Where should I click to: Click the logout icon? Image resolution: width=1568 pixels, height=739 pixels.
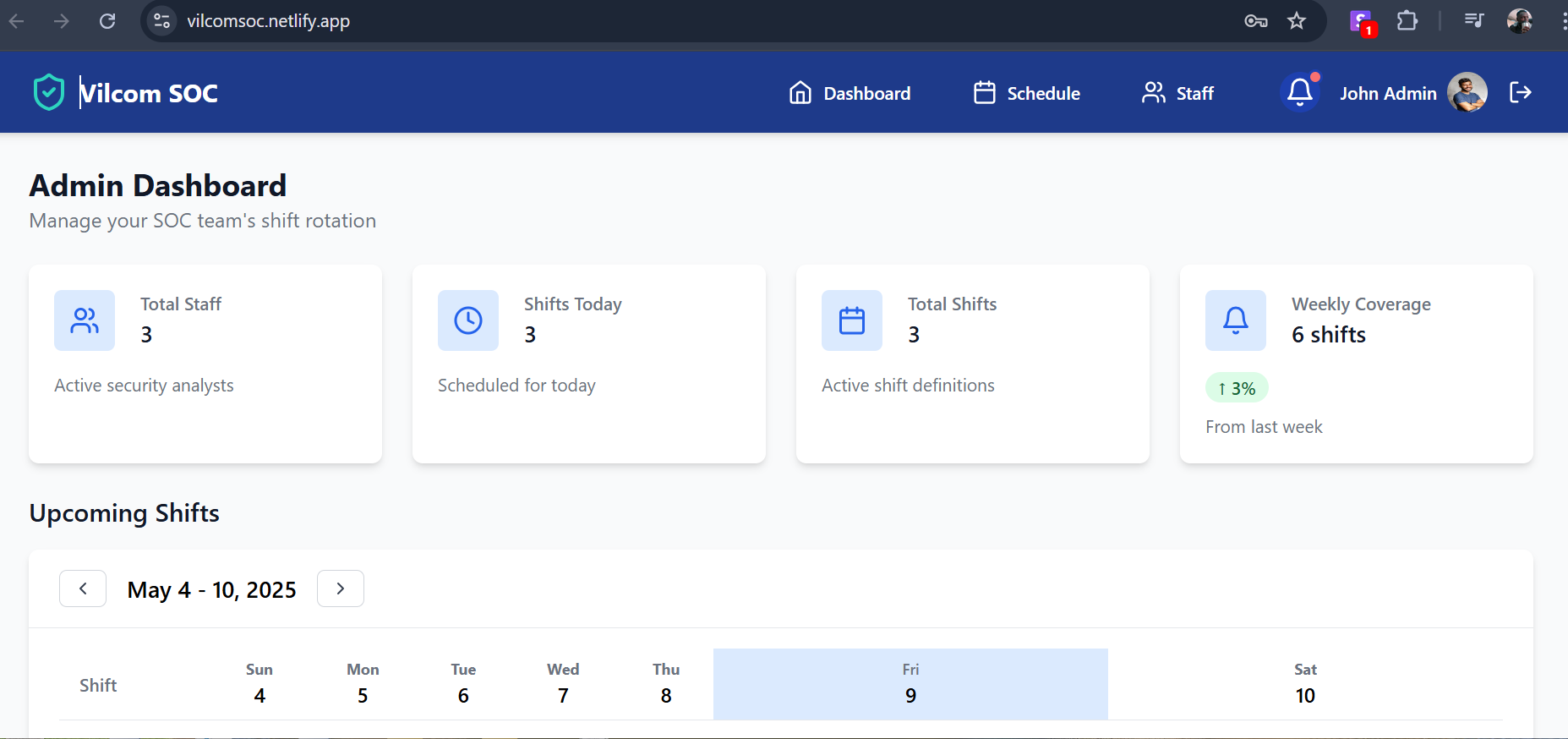[x=1520, y=92]
